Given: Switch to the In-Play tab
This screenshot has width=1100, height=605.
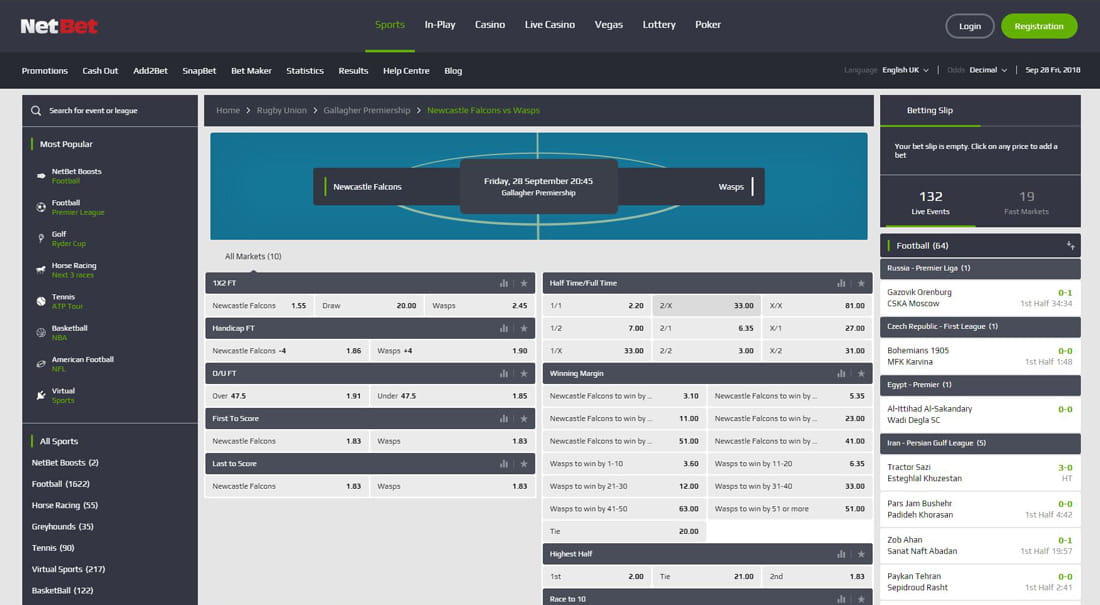Looking at the screenshot, I should (439, 24).
